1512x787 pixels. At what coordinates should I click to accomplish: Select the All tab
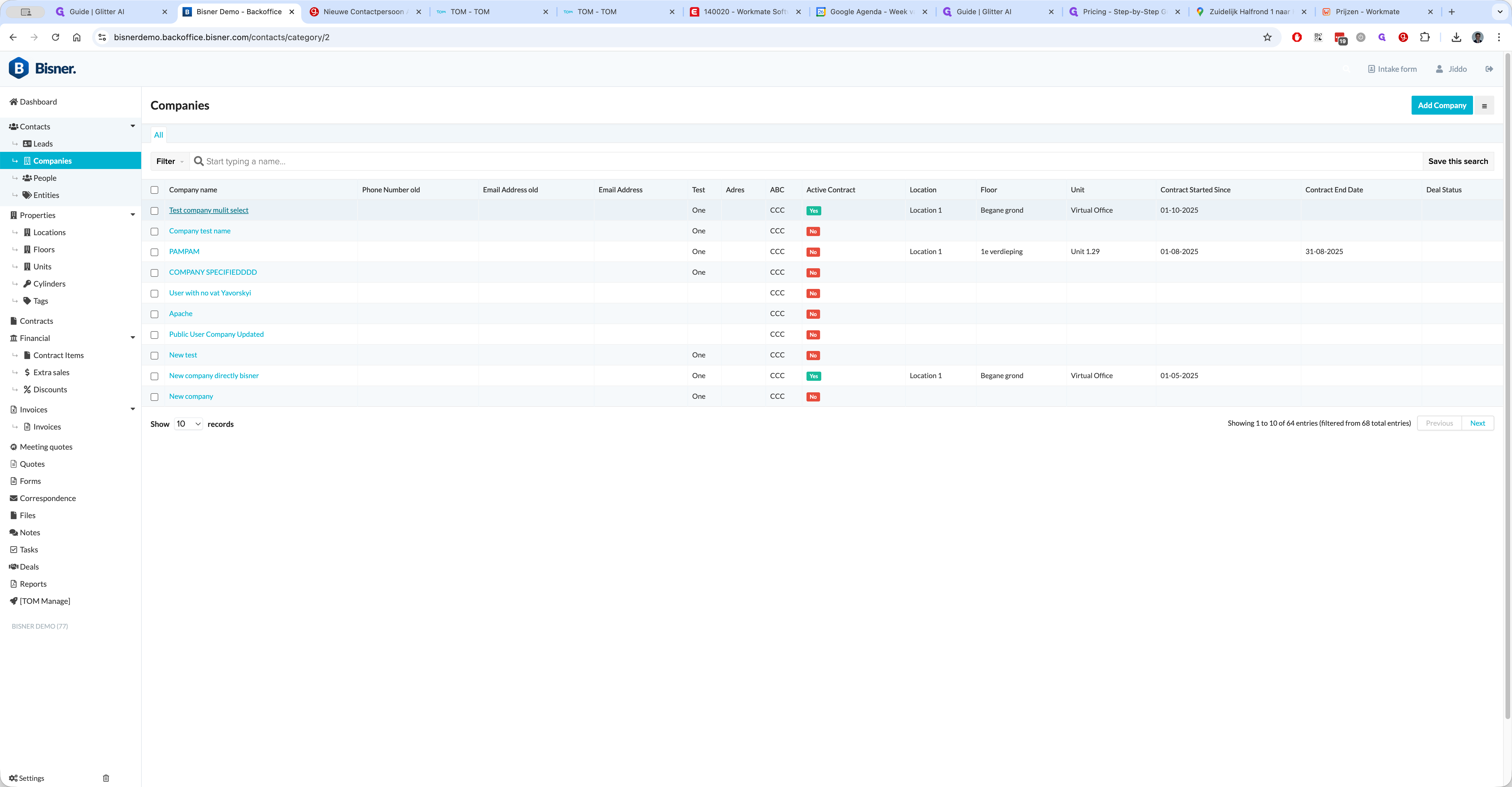(x=159, y=135)
